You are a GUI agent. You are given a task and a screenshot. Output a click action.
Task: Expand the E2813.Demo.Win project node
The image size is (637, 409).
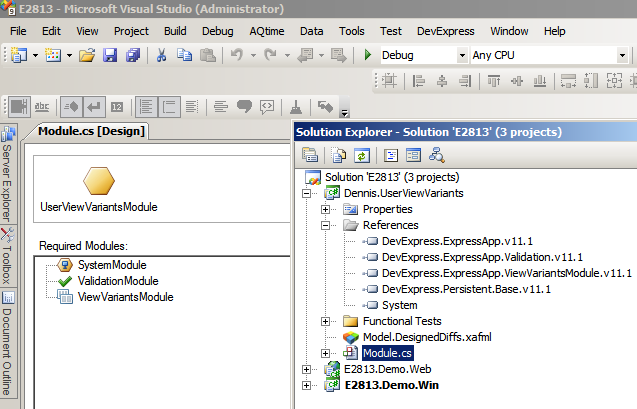(x=306, y=385)
